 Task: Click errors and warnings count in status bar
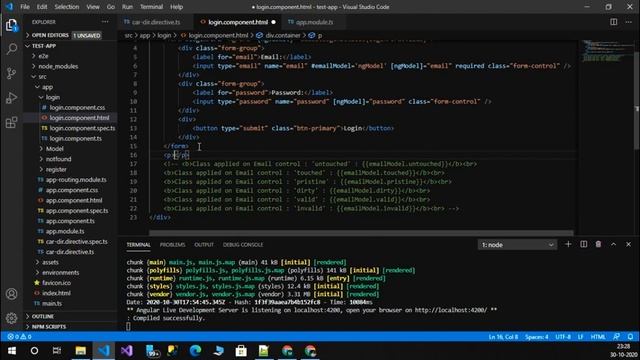coord(19,337)
